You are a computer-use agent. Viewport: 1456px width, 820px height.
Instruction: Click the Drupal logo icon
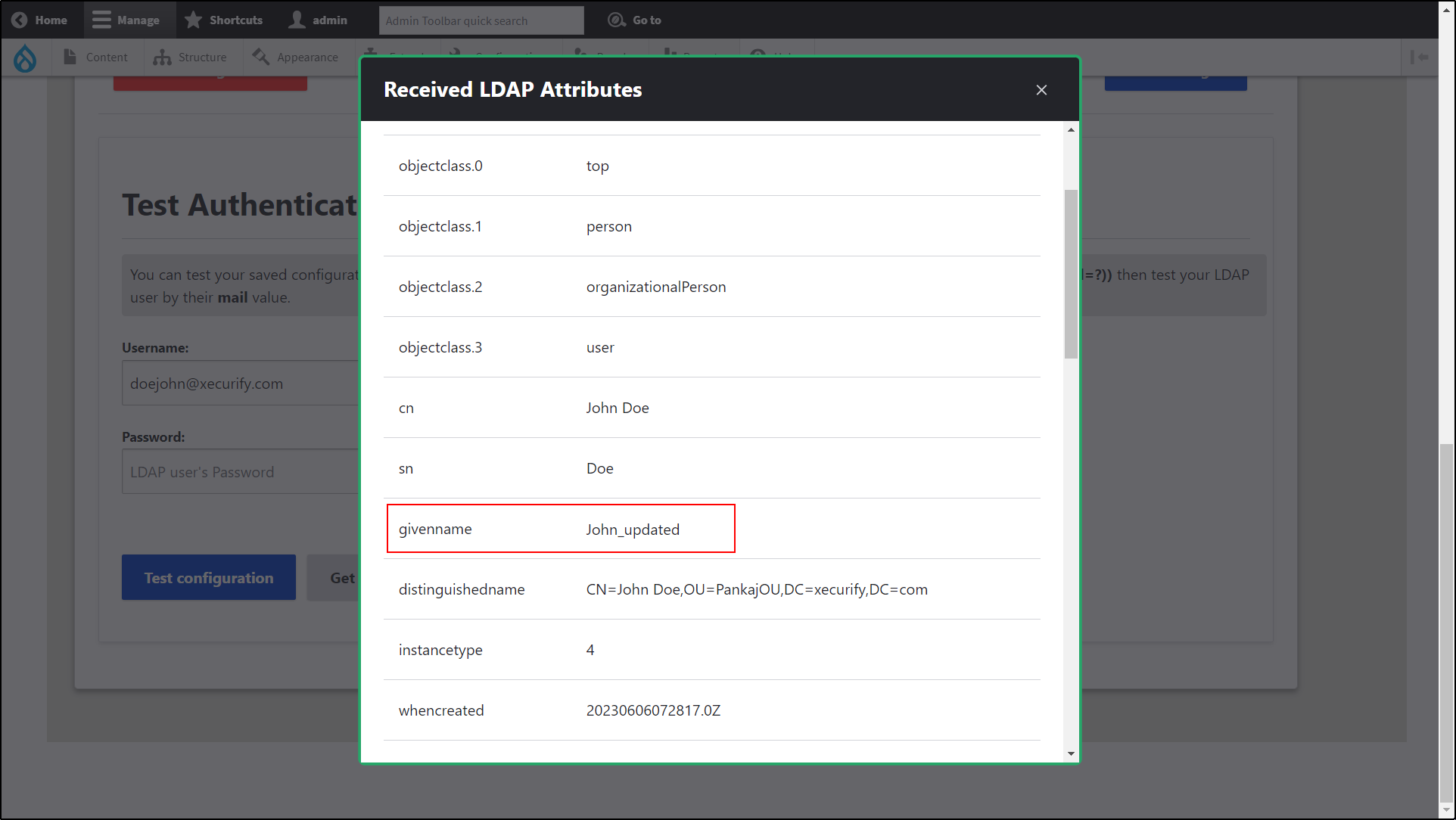point(25,57)
